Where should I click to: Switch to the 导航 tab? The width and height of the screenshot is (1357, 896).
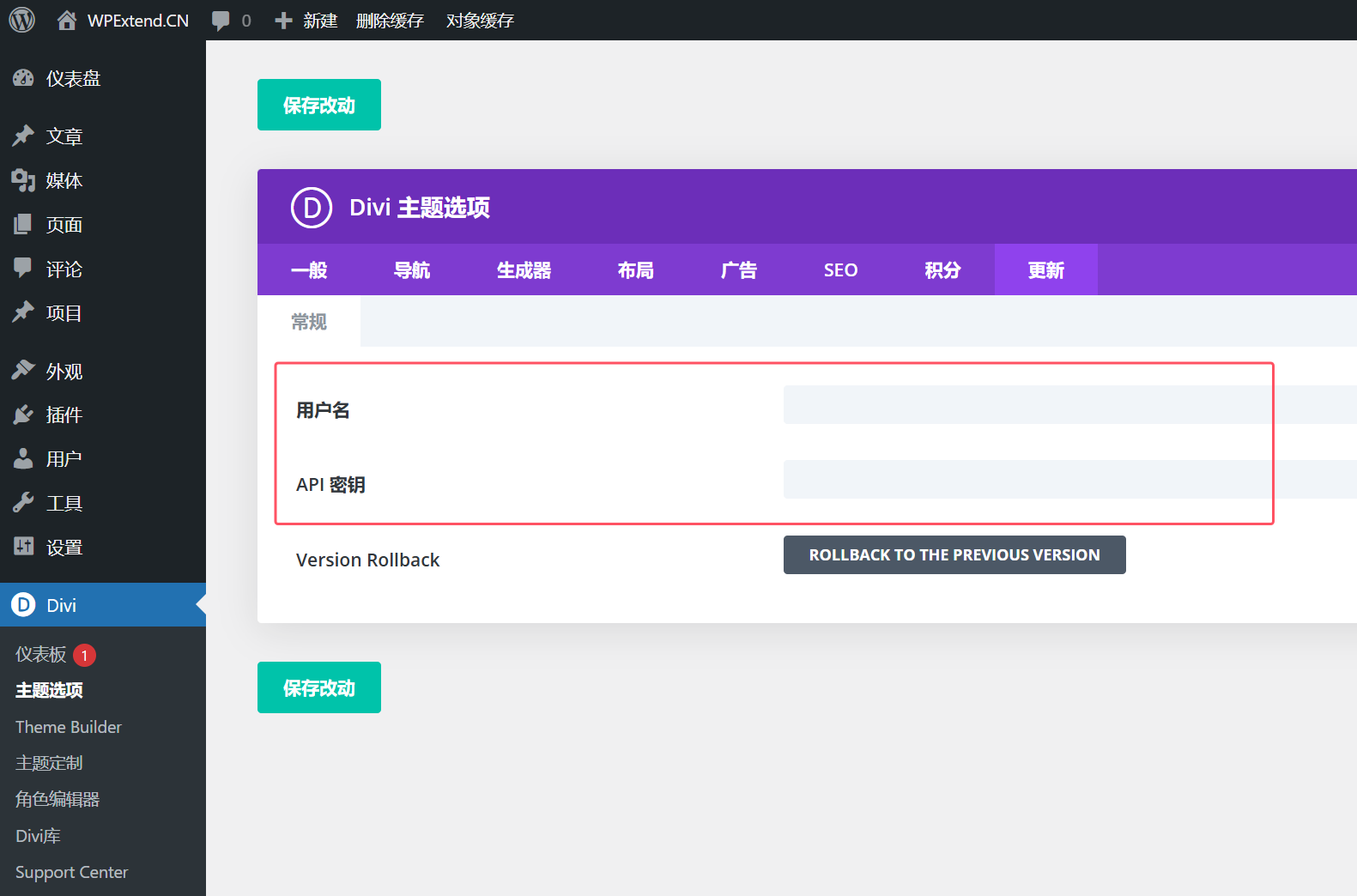[x=412, y=269]
